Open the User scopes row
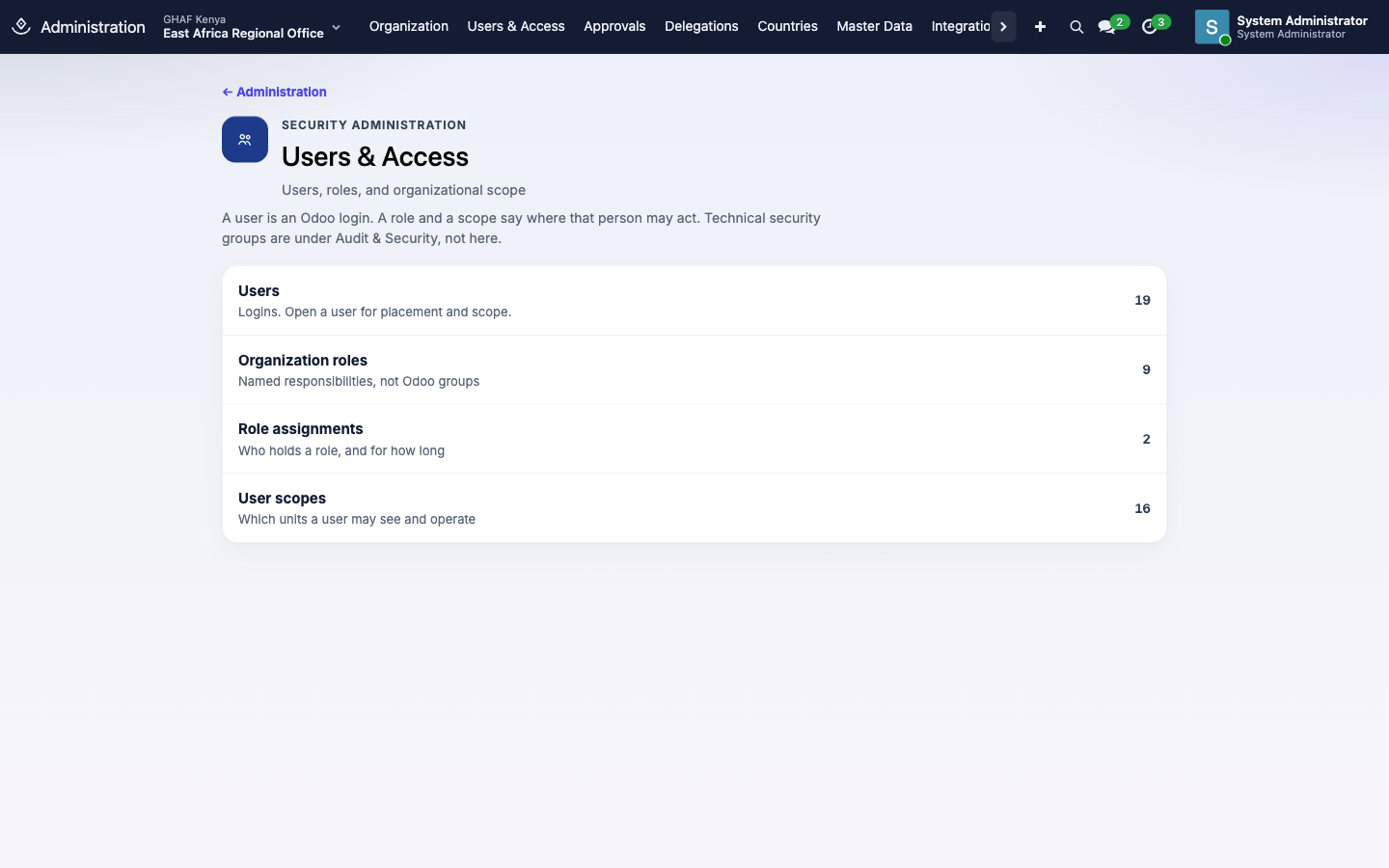This screenshot has width=1389, height=868. tap(694, 508)
